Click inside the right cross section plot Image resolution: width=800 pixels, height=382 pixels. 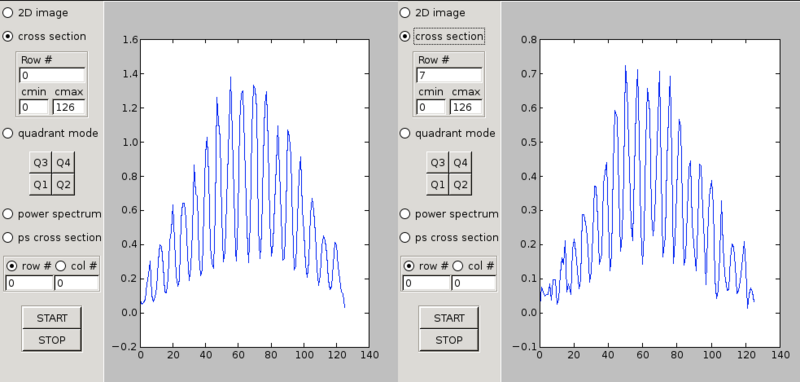[659, 193]
